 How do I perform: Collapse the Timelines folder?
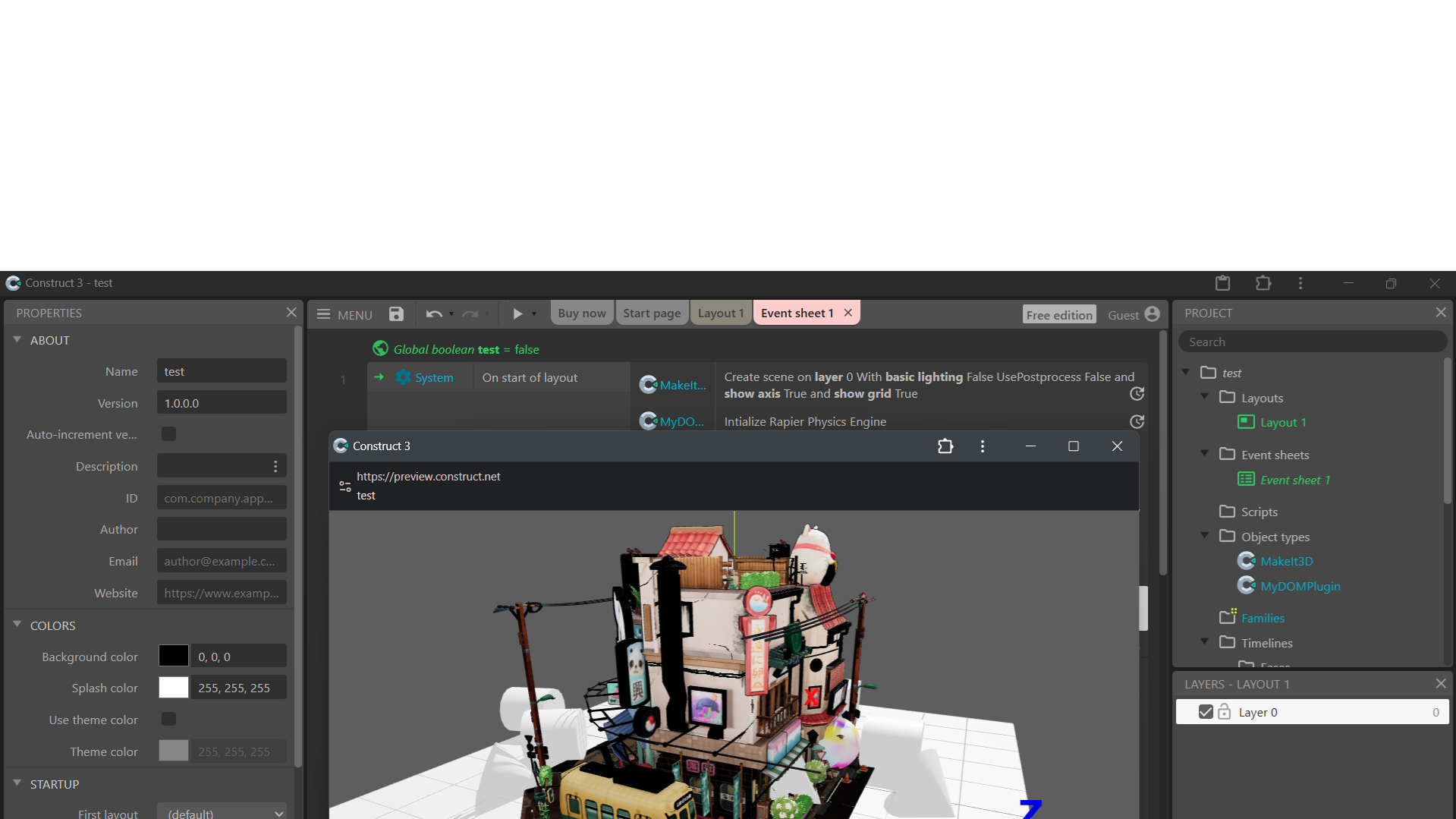point(1205,641)
